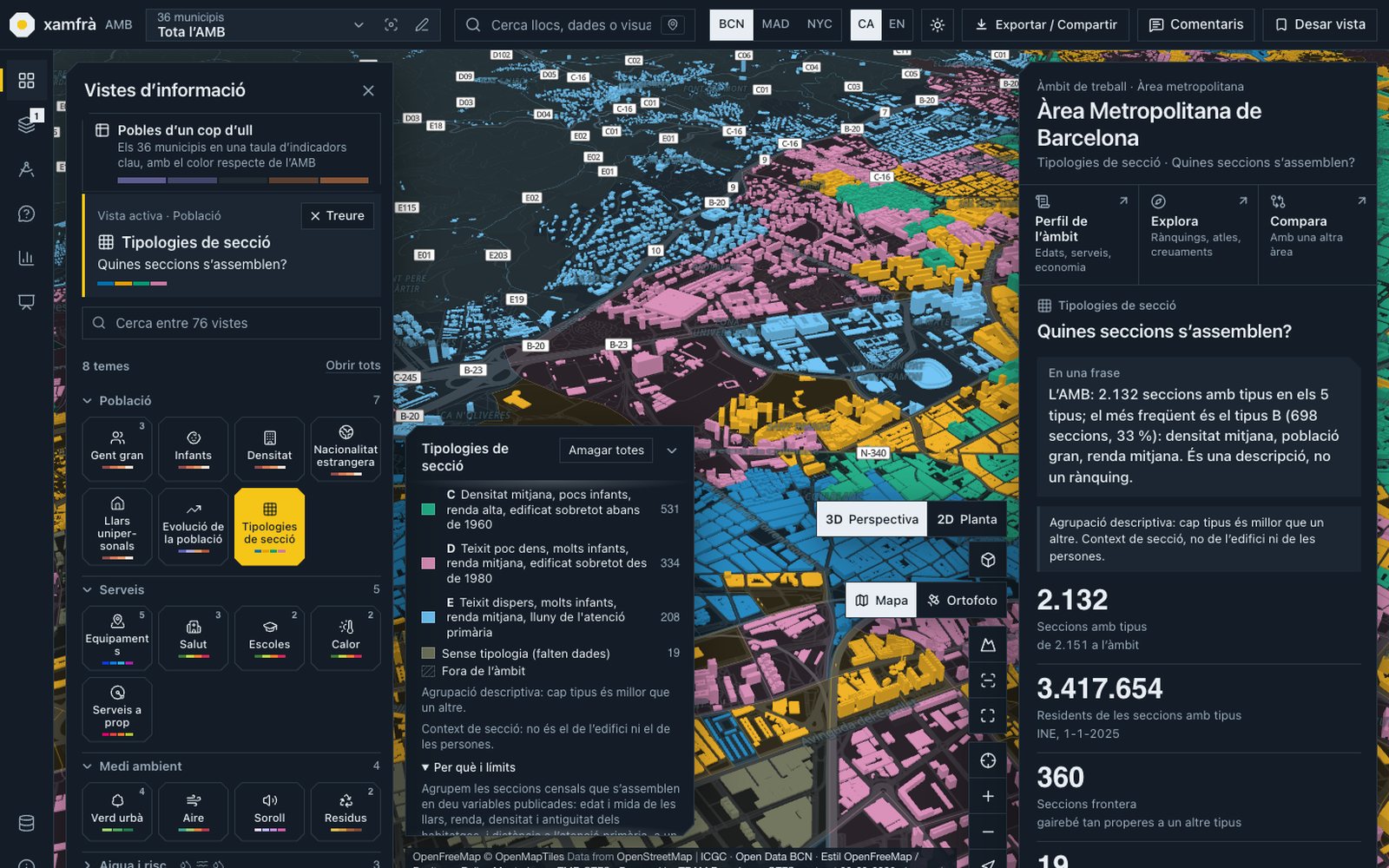Click the location pin in search box
Image resolution: width=1389 pixels, height=868 pixels.
(672, 25)
